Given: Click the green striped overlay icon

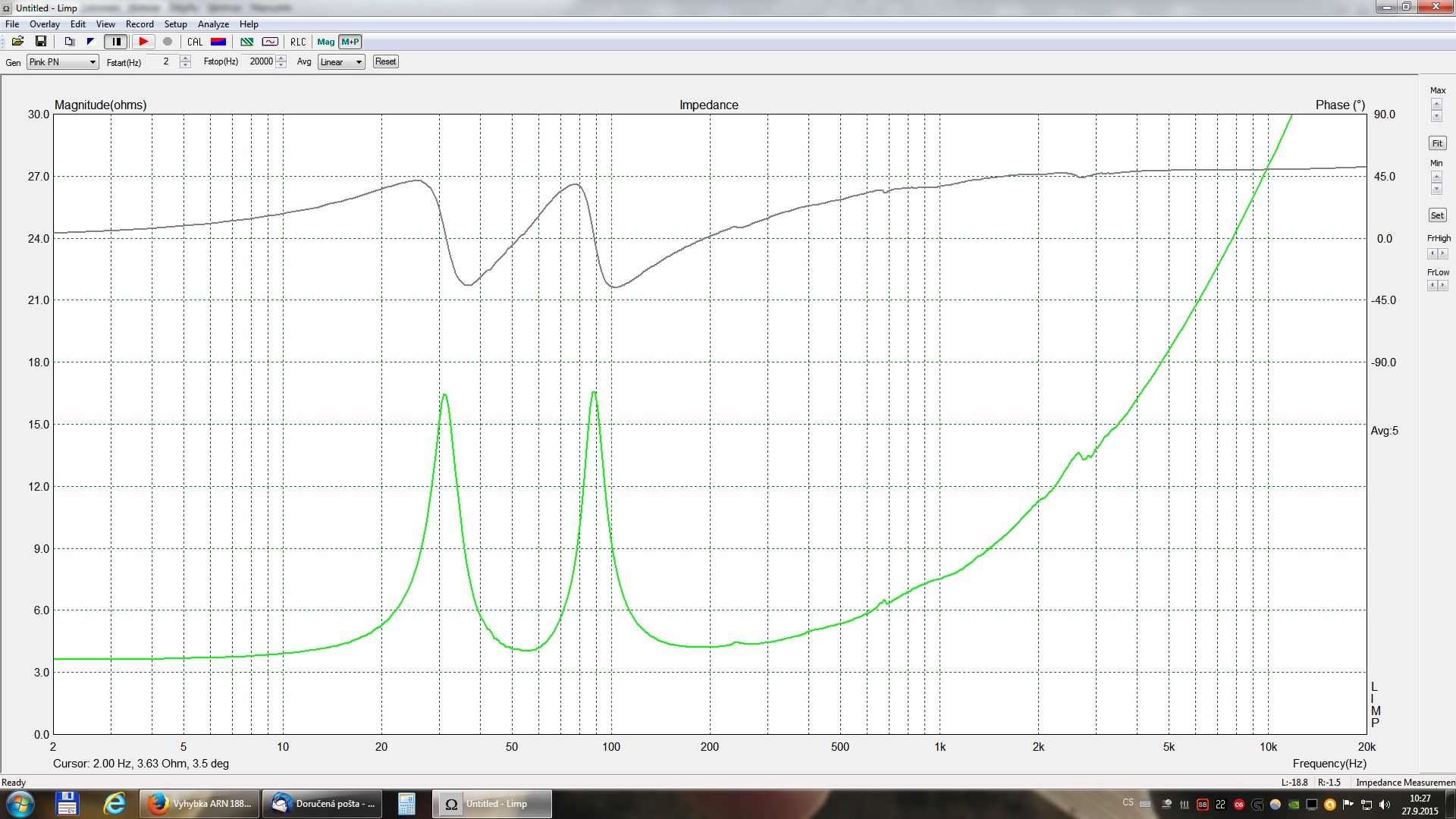Looking at the screenshot, I should click(x=246, y=42).
